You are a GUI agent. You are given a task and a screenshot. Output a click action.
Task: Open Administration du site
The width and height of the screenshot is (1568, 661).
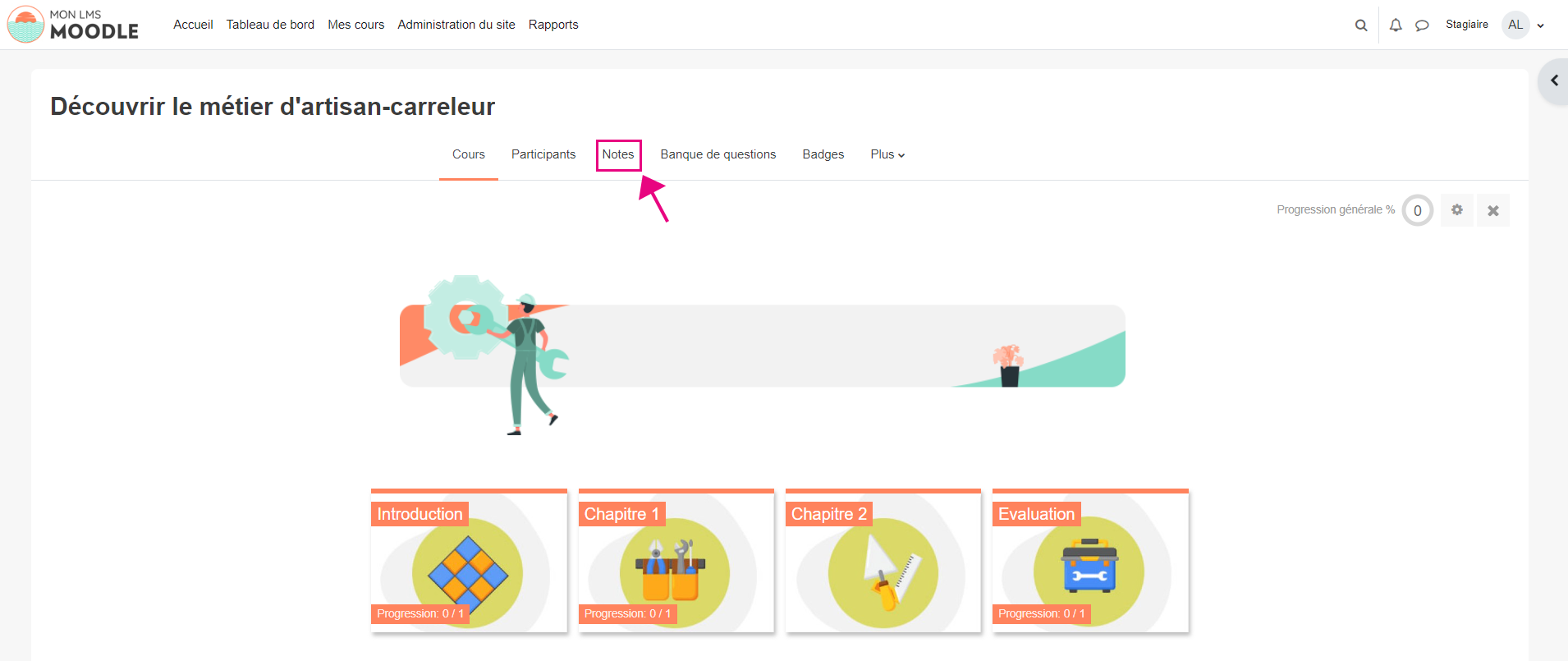tap(456, 25)
